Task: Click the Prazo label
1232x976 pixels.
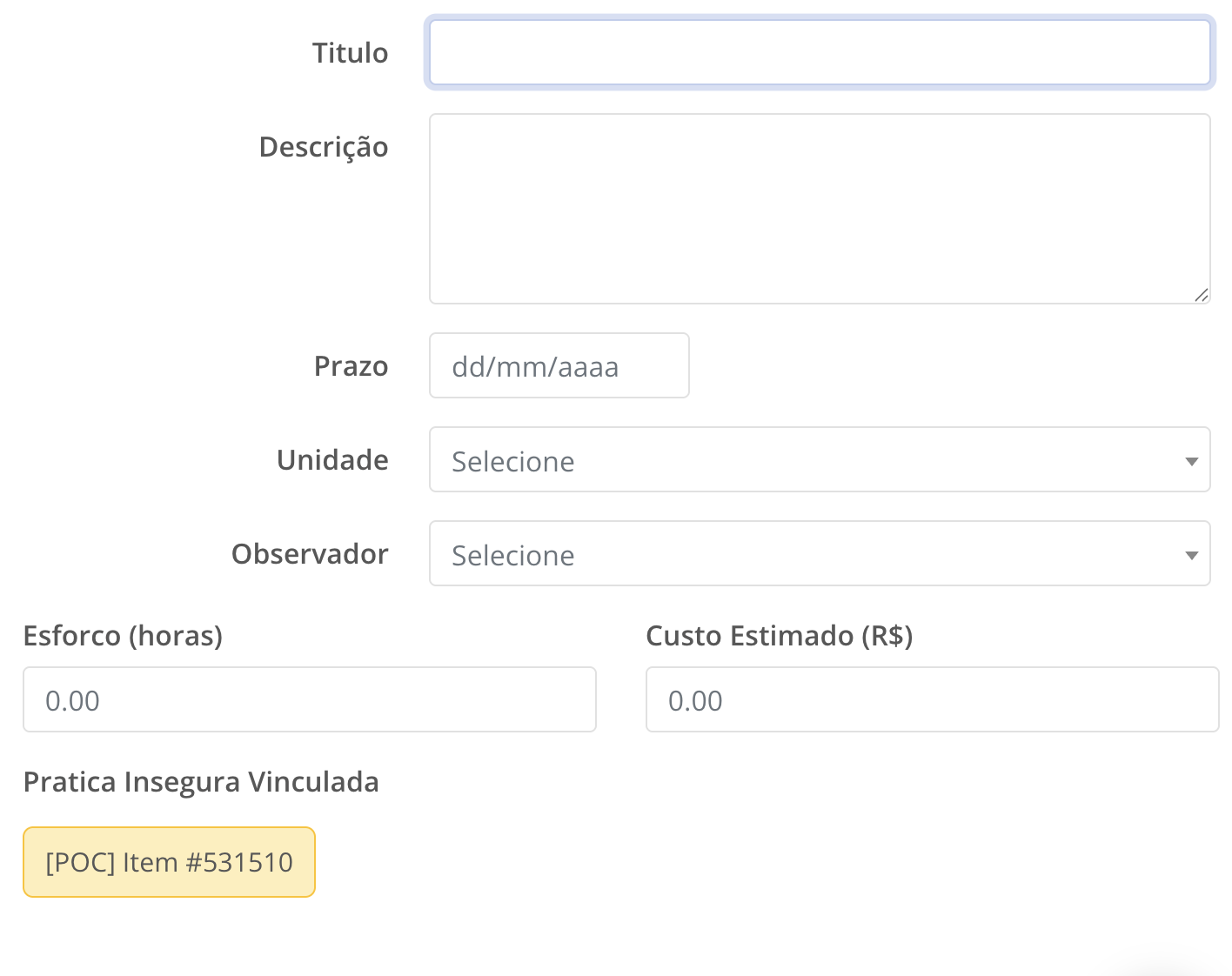Action: pyautogui.click(x=351, y=366)
